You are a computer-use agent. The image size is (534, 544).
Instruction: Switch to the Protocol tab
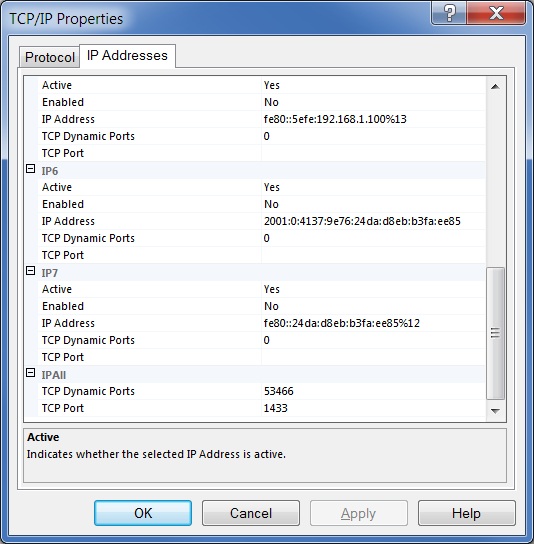50,57
